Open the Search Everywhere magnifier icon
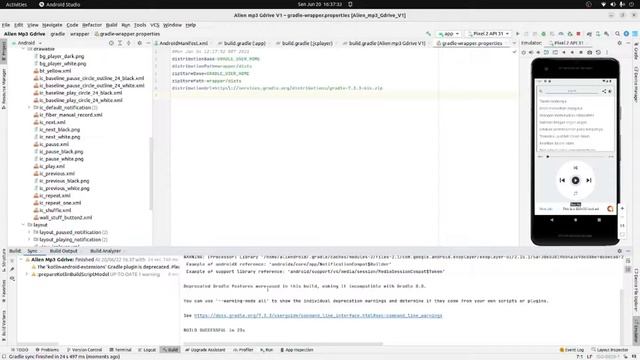 (x=618, y=34)
